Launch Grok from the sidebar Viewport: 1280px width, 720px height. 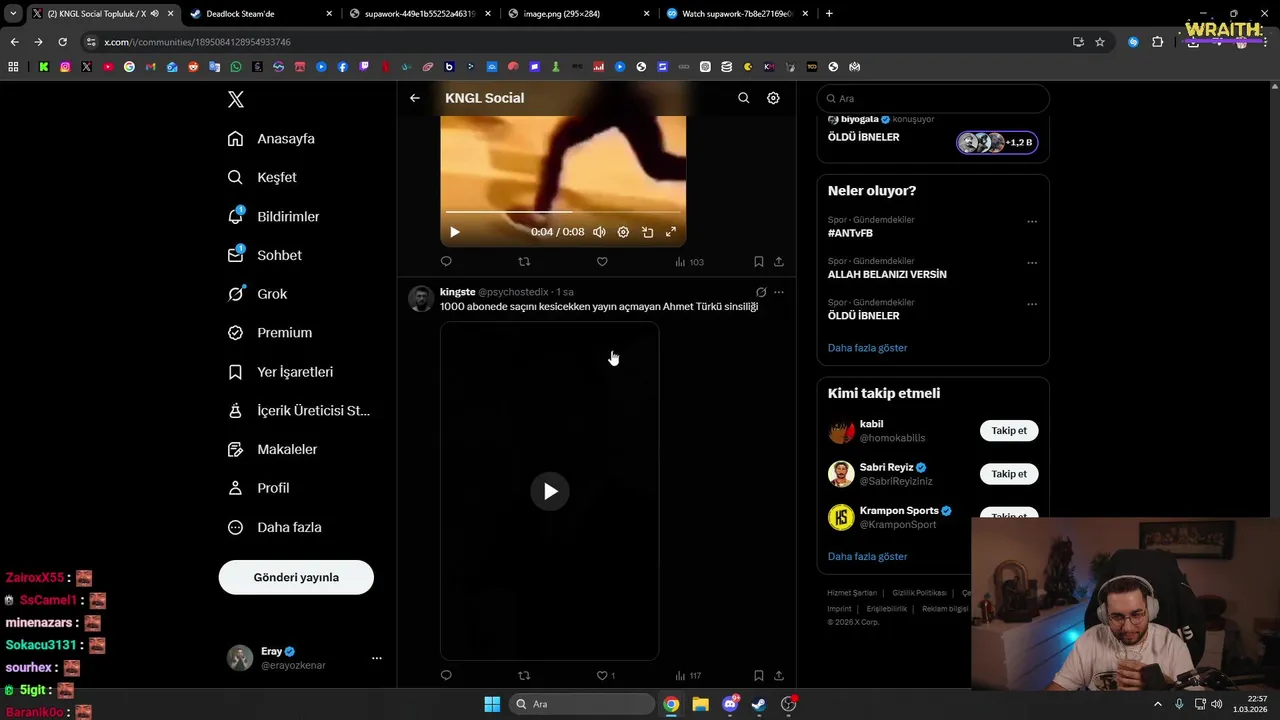[x=257, y=294]
